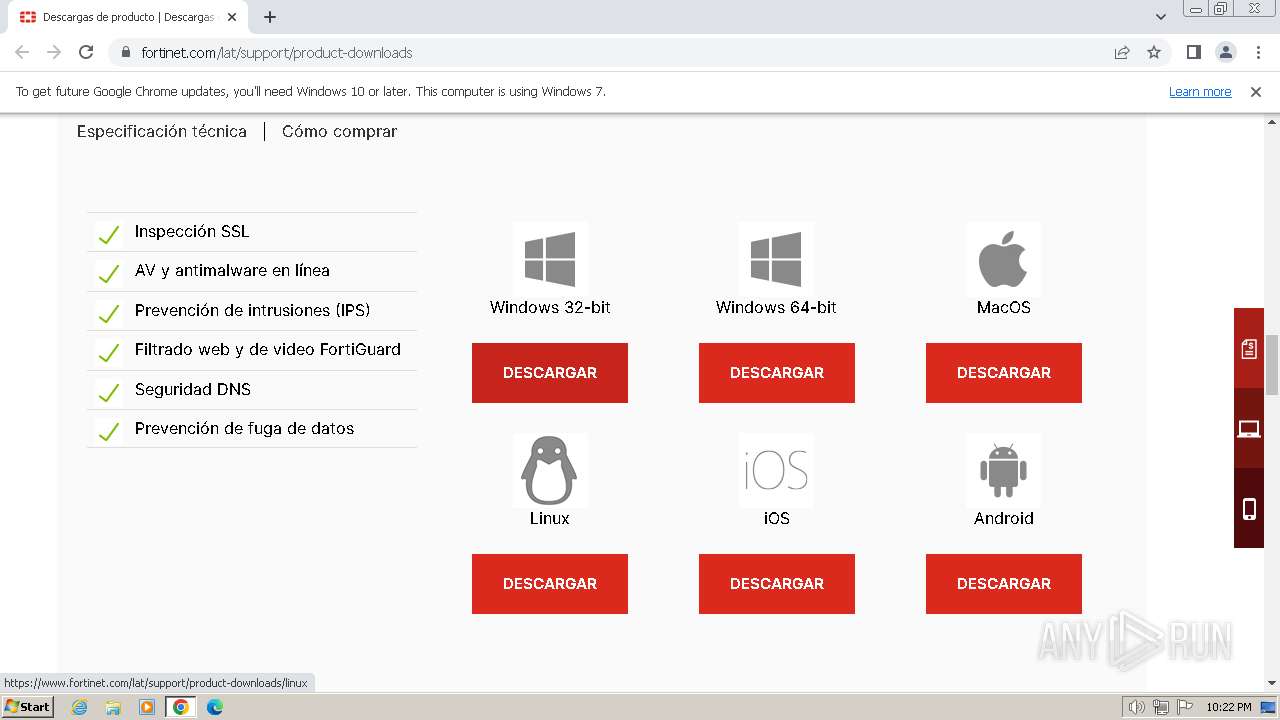Open the tab search dropdown arrow

(x=1161, y=17)
